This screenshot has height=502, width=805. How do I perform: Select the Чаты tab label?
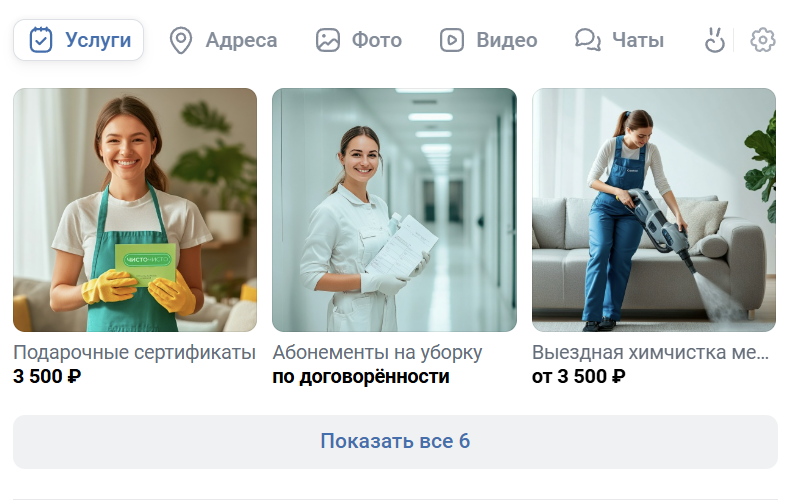[638, 40]
